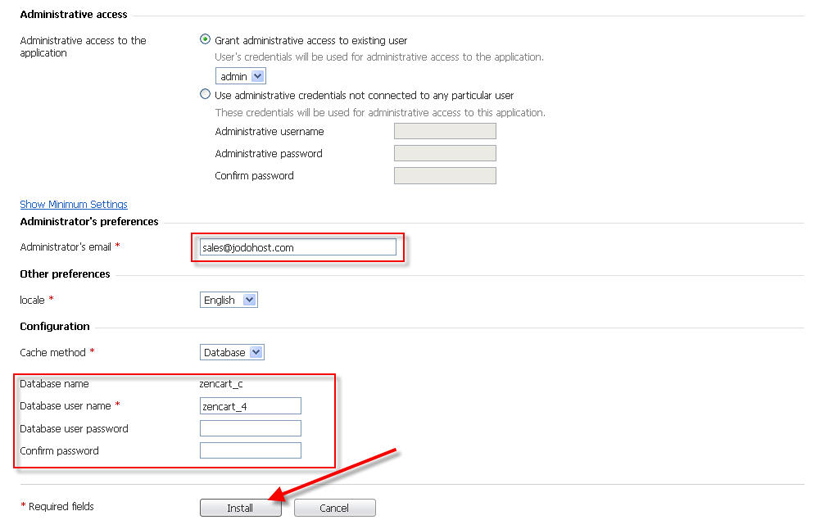
Task: Click the Administrative password field
Action: tap(445, 153)
